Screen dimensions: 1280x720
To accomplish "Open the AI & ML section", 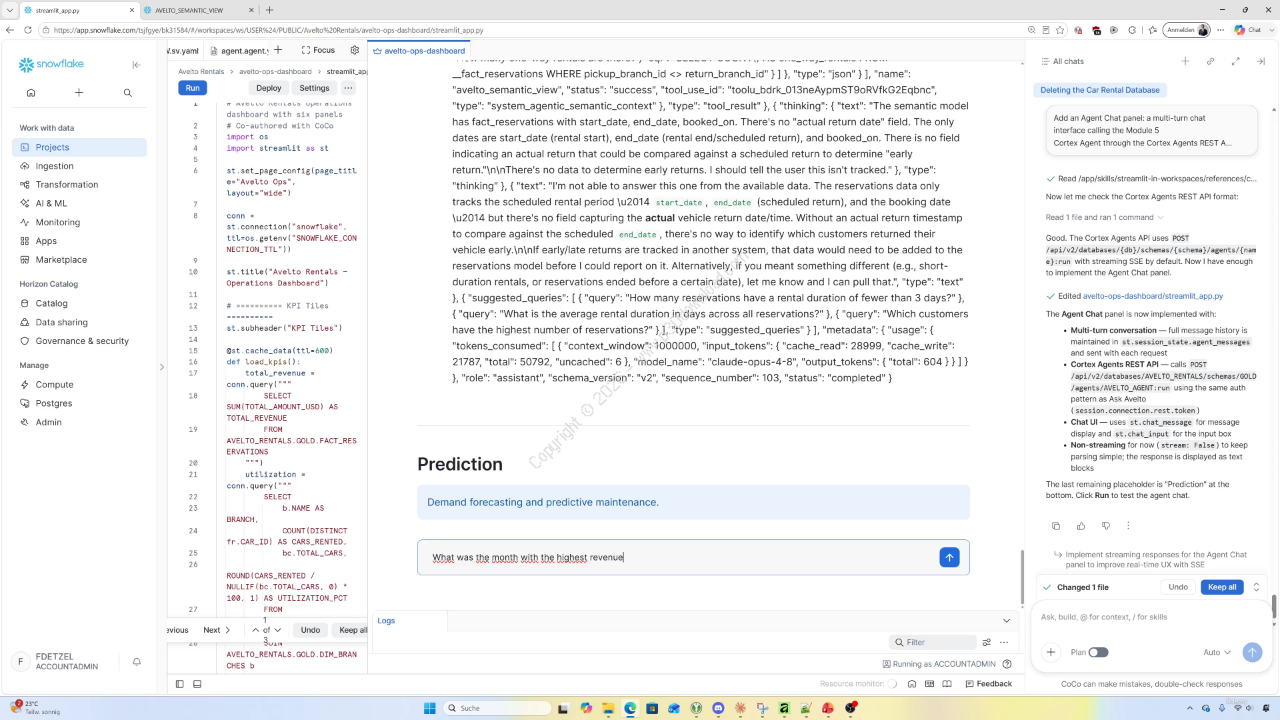I will coord(79,203).
